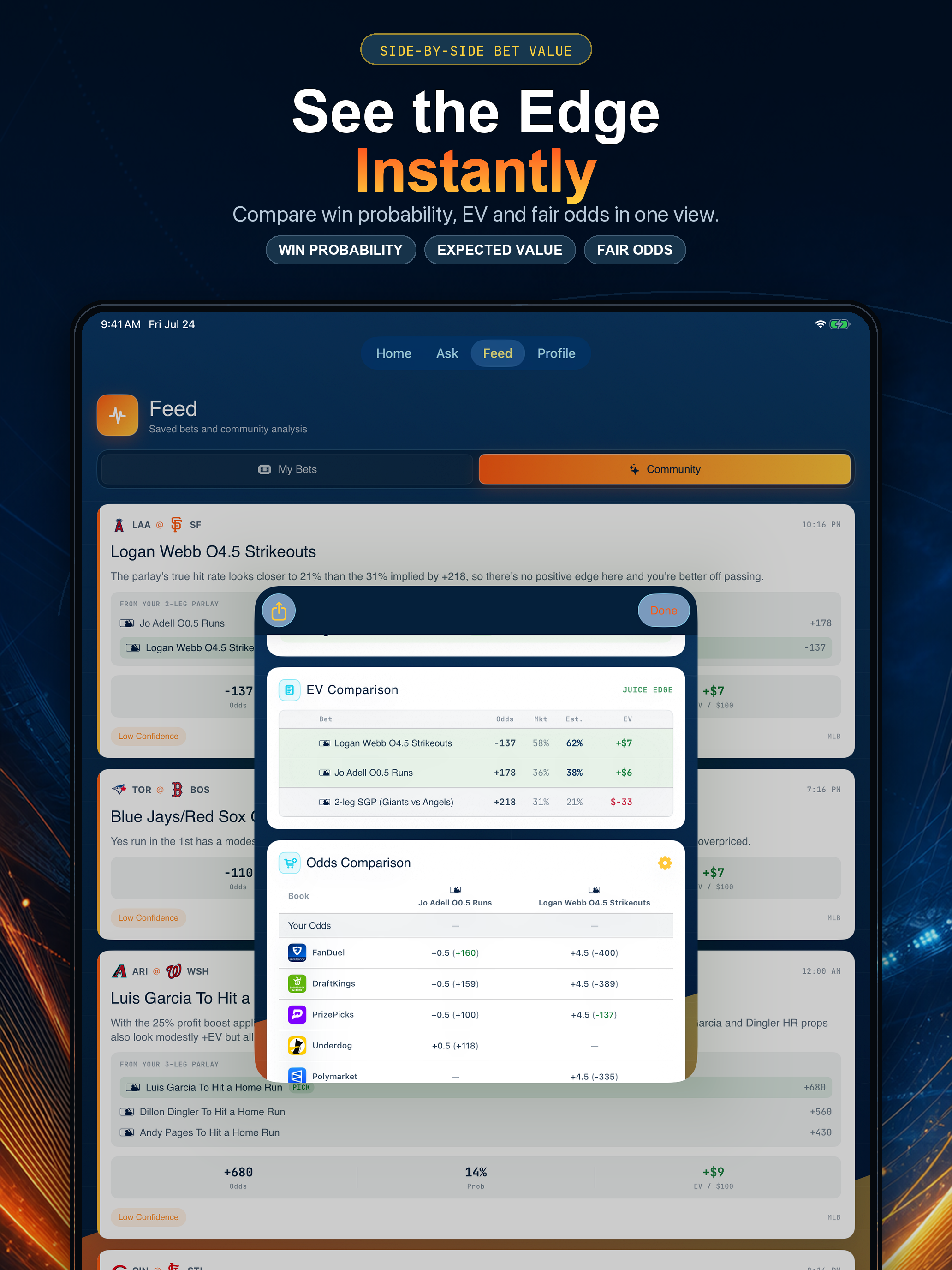Tap the orange Feed pulse icon
This screenshot has height=1270, width=952.
118,415
